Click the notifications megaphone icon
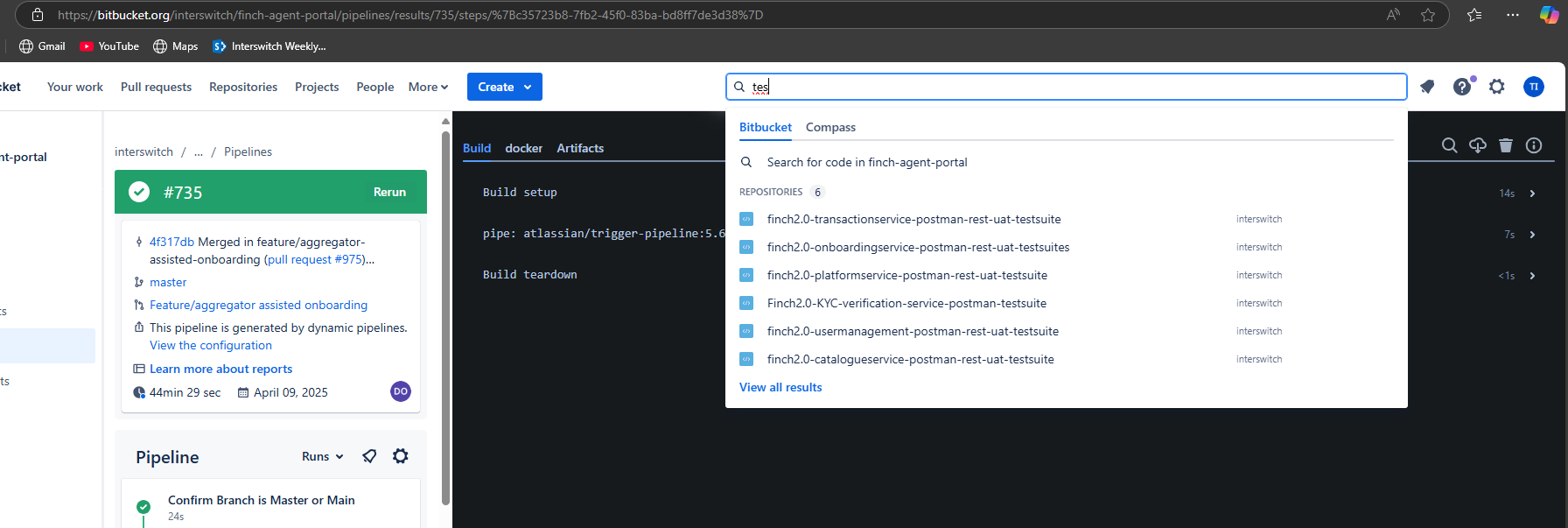Viewport: 1568px width, 528px height. [x=1427, y=87]
